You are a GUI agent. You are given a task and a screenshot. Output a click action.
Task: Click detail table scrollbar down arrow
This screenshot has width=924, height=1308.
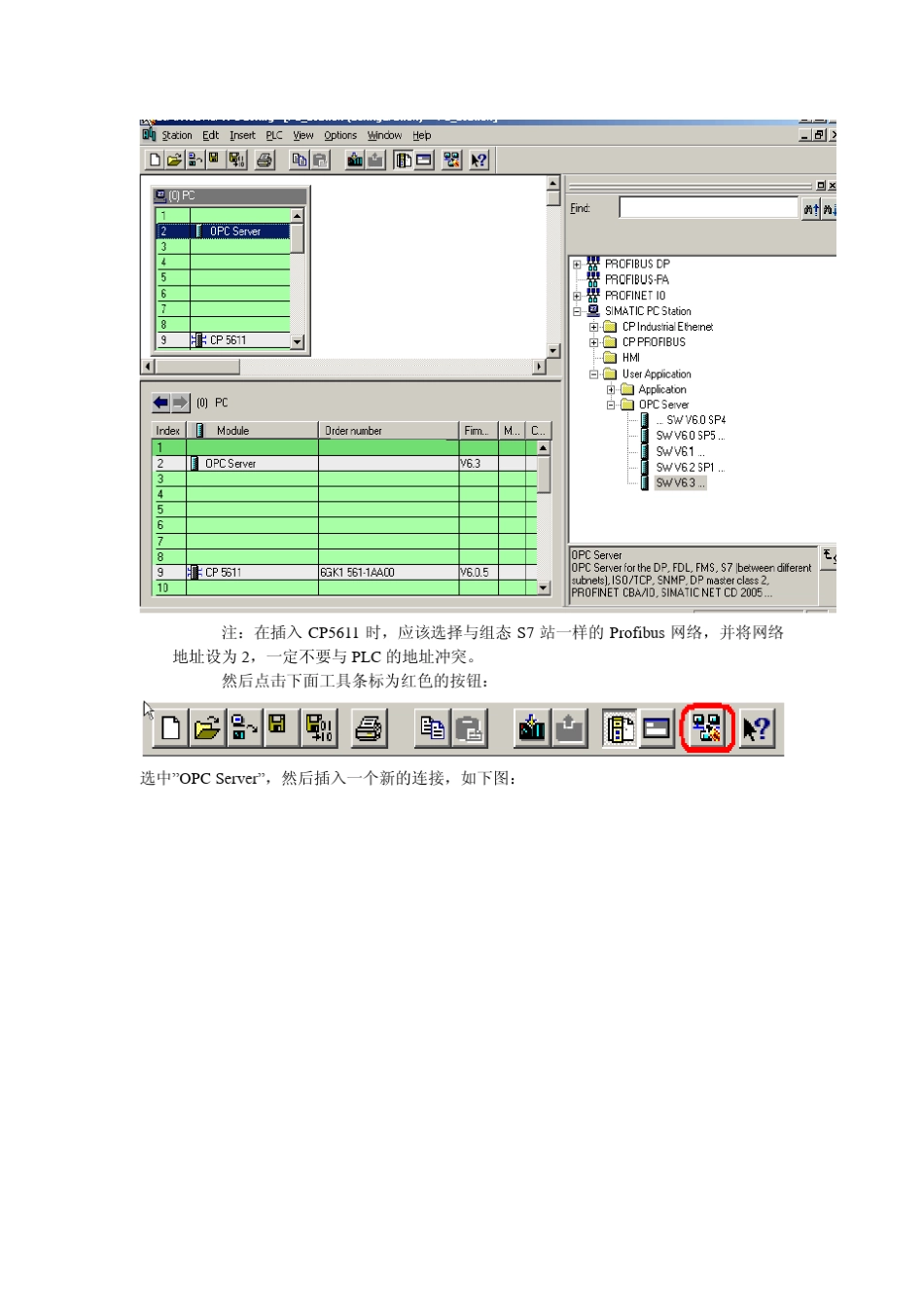[x=544, y=587]
